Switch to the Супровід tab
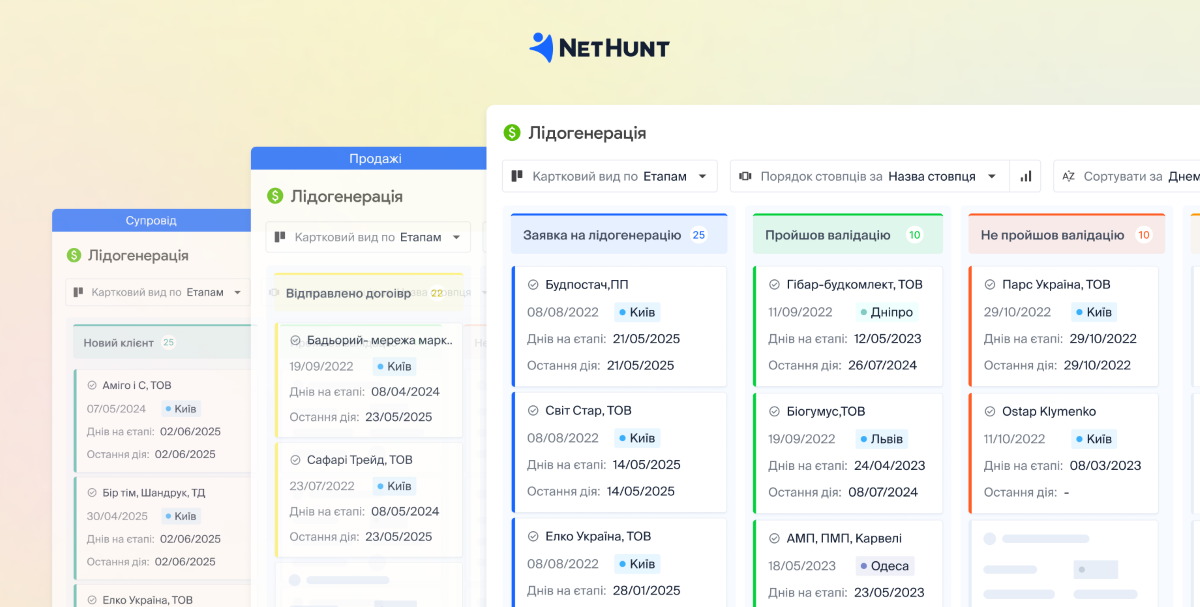 [151, 220]
